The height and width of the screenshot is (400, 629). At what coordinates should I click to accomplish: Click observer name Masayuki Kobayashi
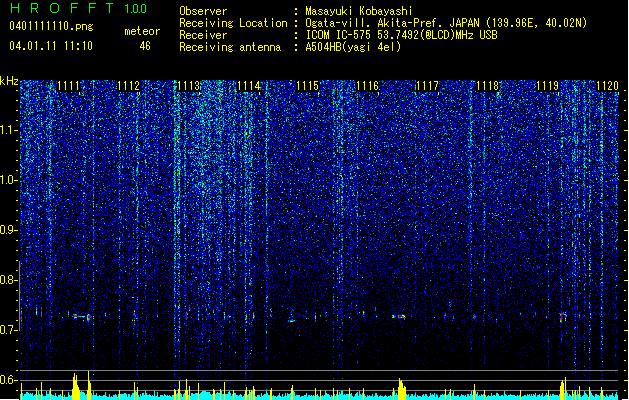[x=359, y=11]
